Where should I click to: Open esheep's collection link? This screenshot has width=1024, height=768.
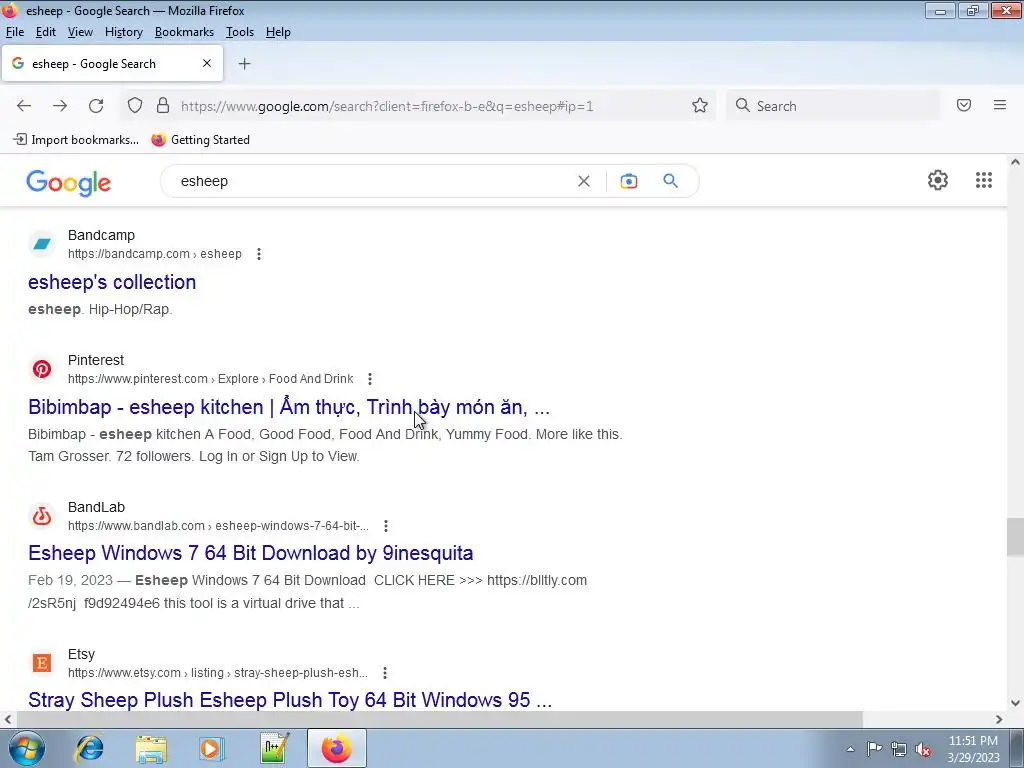(112, 282)
